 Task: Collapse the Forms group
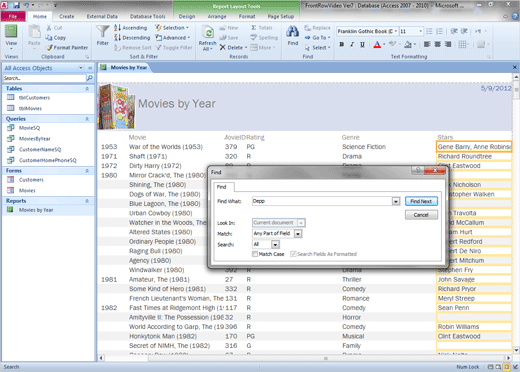click(87, 171)
